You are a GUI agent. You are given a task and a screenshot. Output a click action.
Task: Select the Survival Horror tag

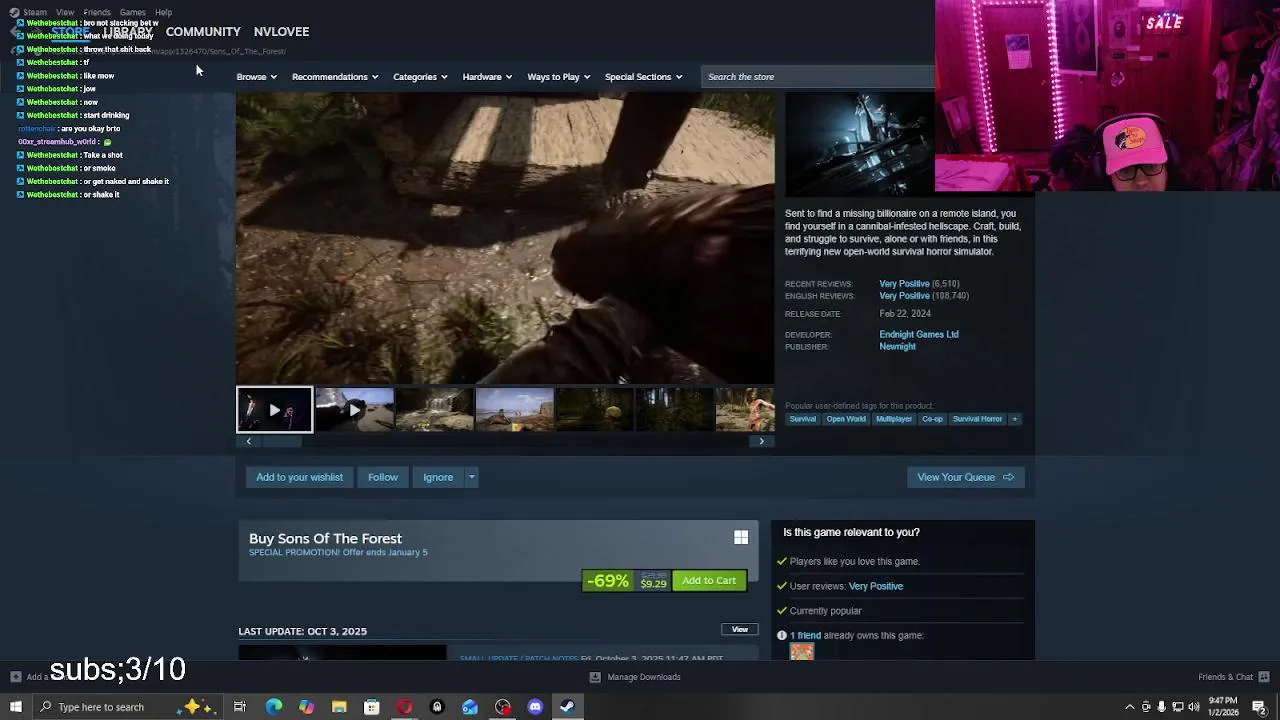pos(977,419)
